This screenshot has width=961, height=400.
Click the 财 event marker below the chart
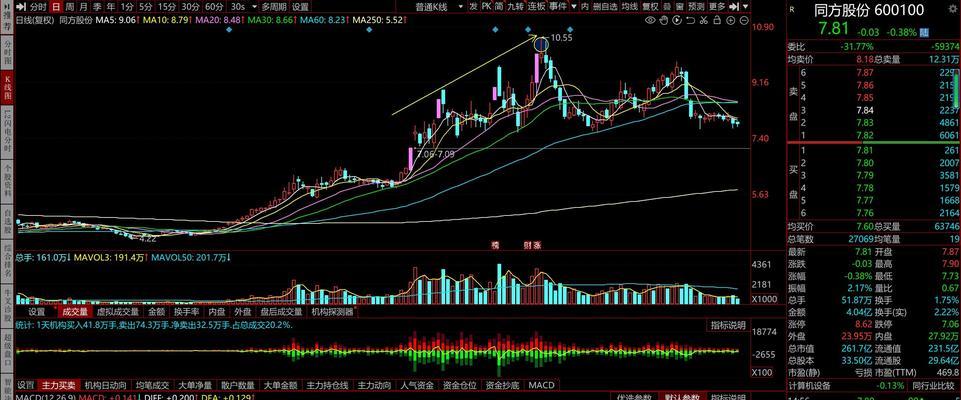coord(528,245)
